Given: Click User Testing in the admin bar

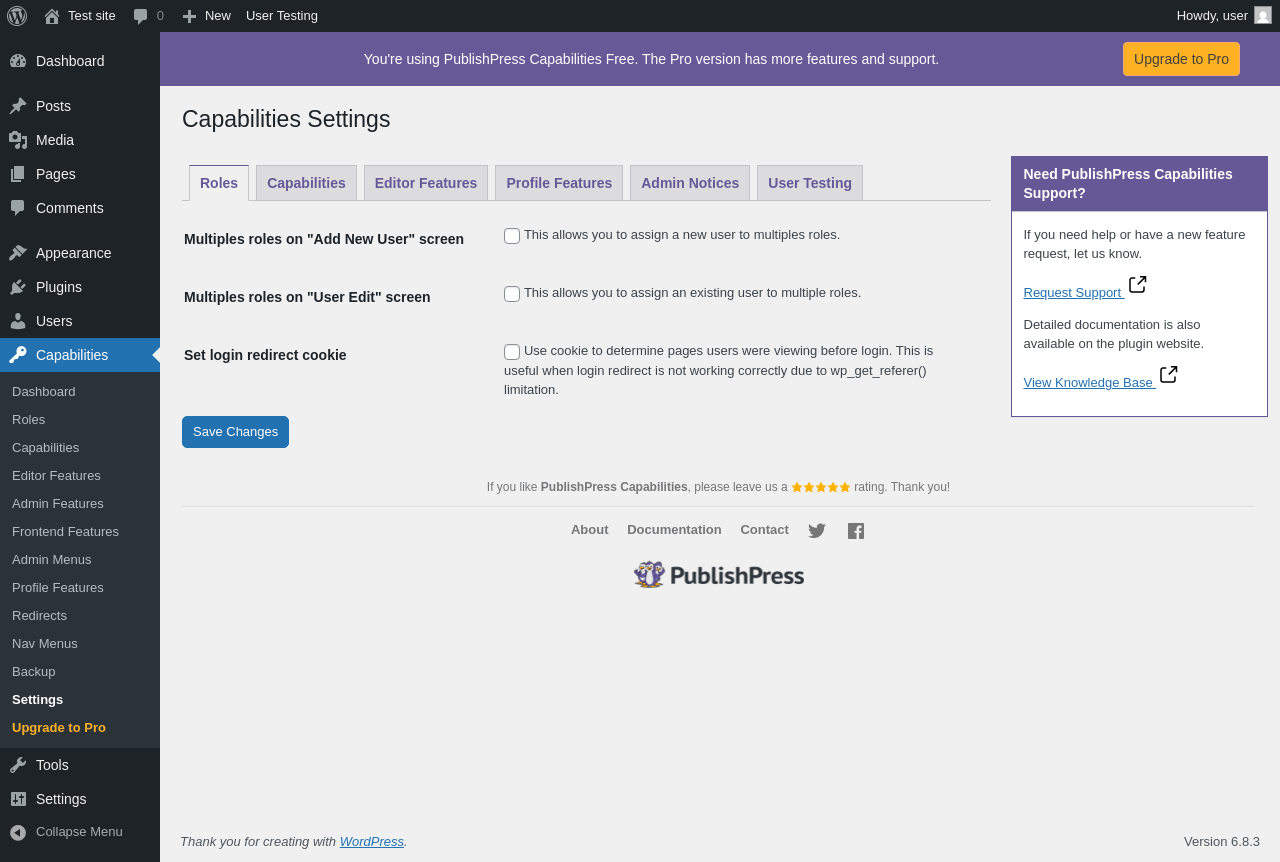Looking at the screenshot, I should pos(282,16).
